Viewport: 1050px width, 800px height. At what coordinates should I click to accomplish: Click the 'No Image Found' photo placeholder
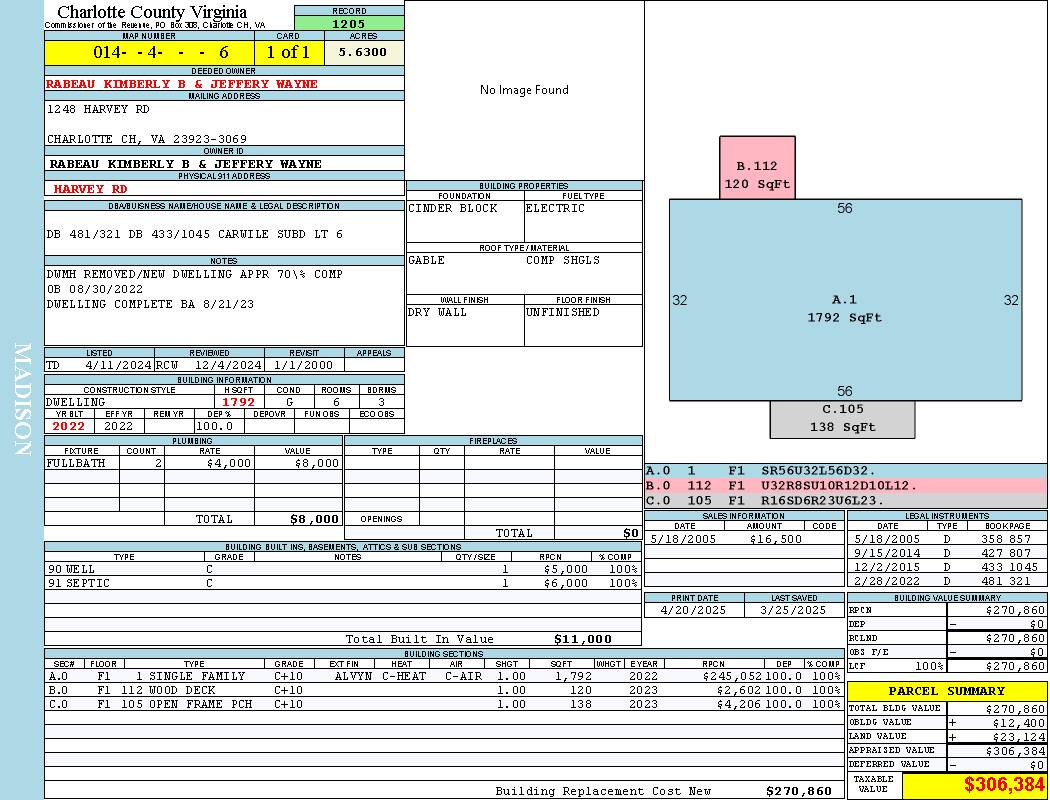coord(524,90)
